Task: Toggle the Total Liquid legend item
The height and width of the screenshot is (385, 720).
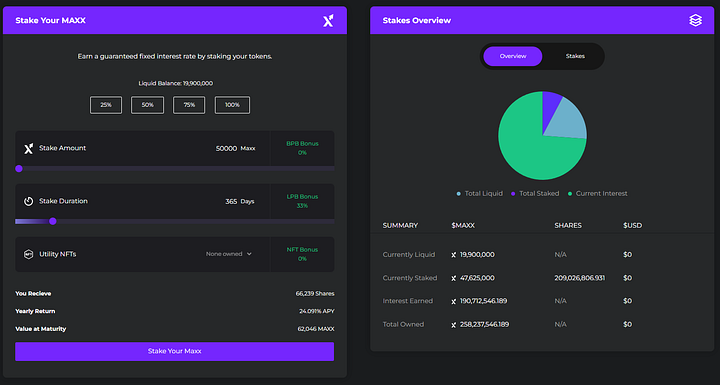Action: (479, 193)
